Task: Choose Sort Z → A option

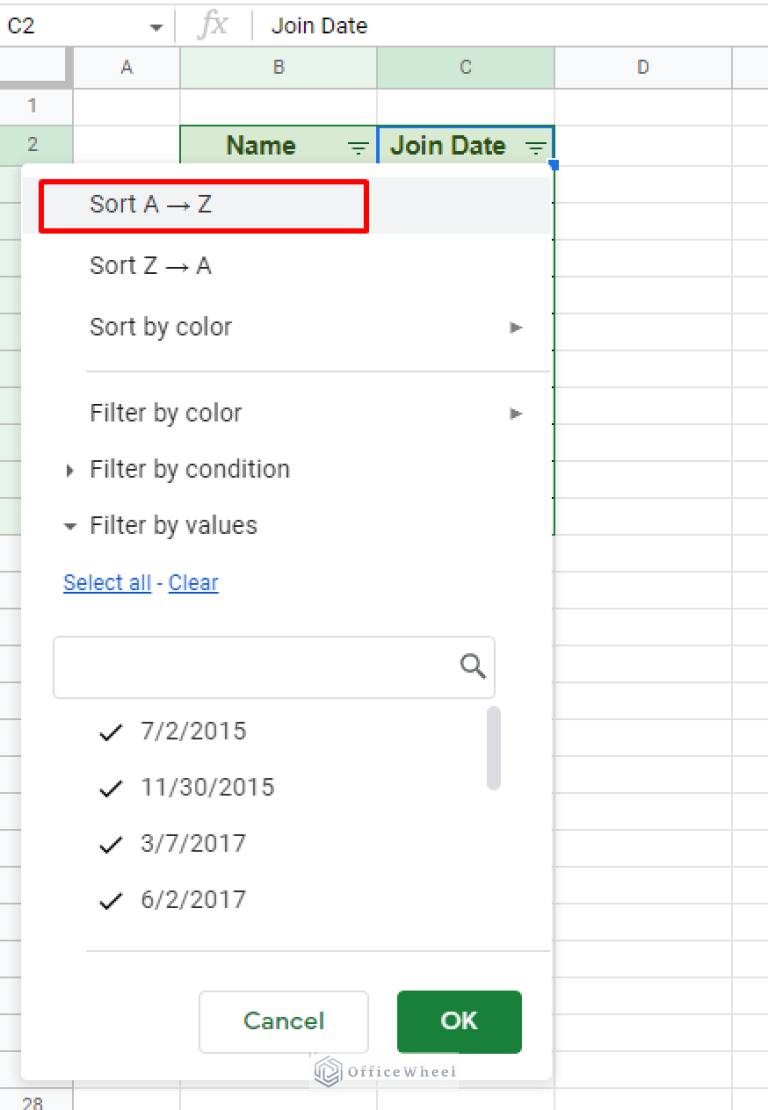Action: [151, 266]
